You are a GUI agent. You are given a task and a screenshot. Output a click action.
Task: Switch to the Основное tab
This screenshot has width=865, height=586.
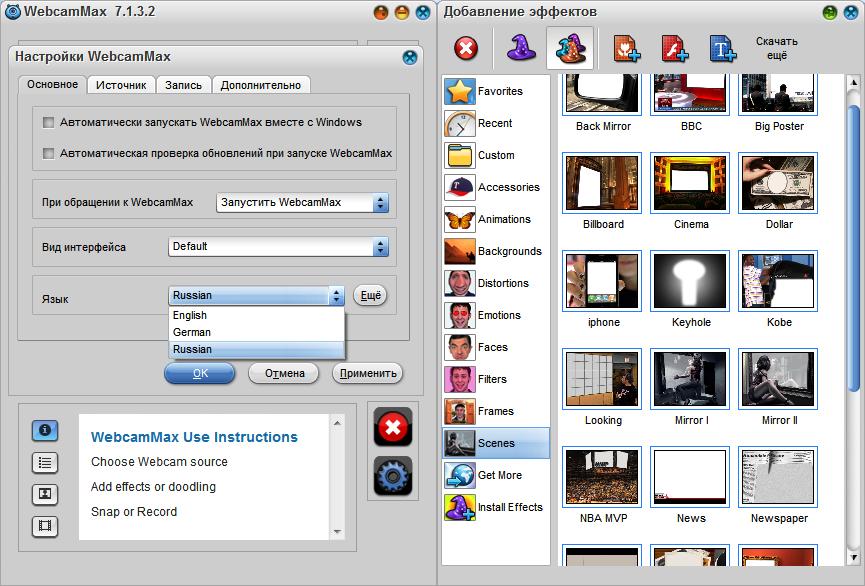tap(52, 84)
